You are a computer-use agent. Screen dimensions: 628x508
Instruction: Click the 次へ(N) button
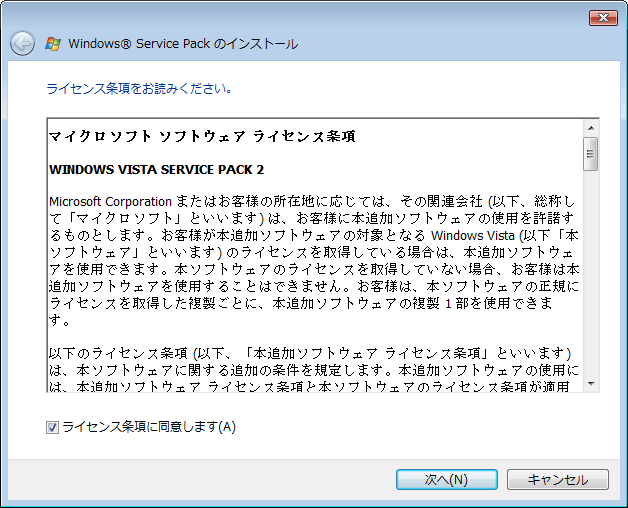click(x=447, y=480)
